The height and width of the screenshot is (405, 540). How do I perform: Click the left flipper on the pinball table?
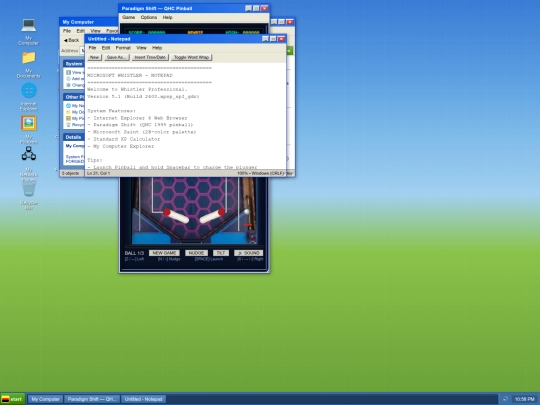click(176, 216)
